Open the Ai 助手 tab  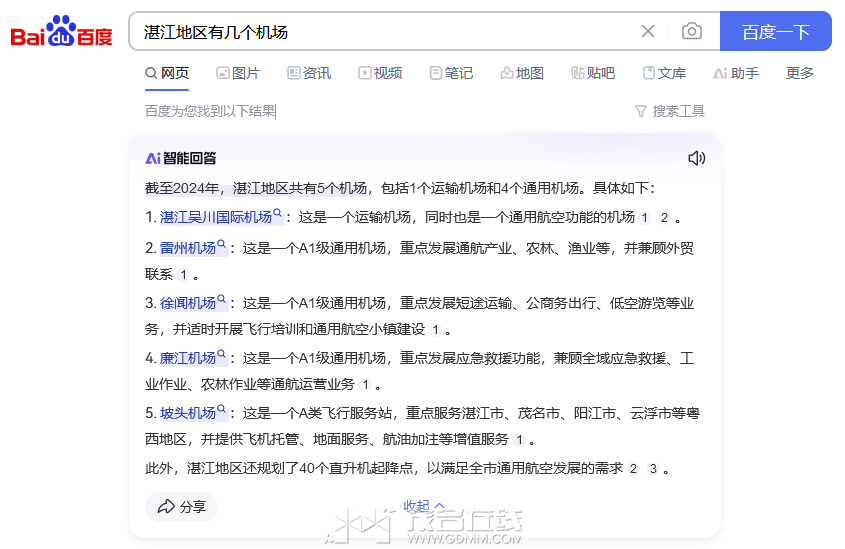pos(736,73)
